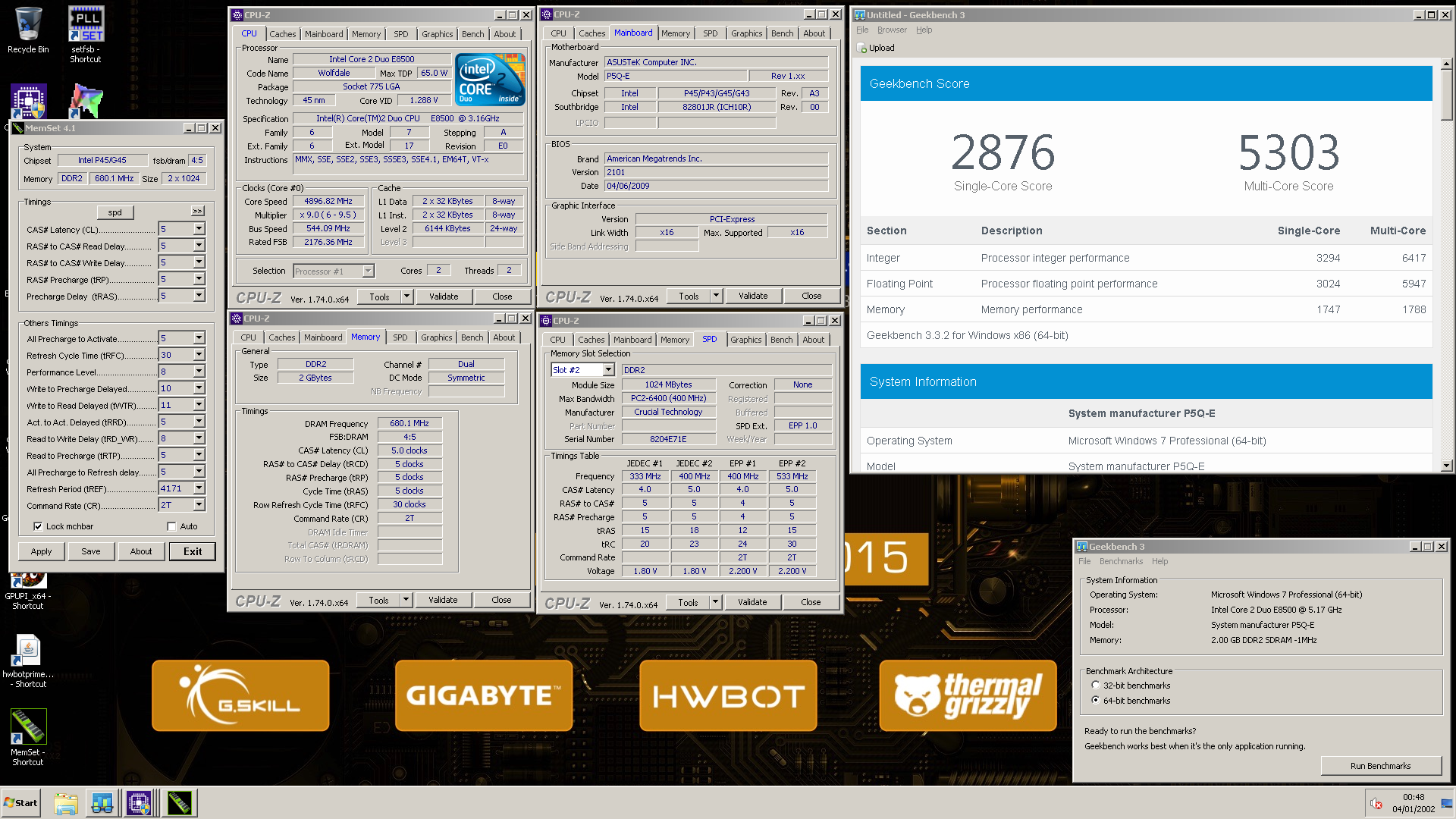Open Tools dropdown arrow in CPU-Z Mainboard window
This screenshot has width=1456, height=819.
coord(716,296)
